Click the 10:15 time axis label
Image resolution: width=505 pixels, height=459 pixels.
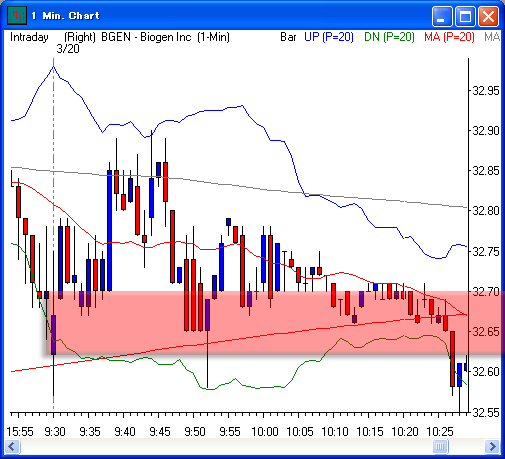tap(370, 432)
